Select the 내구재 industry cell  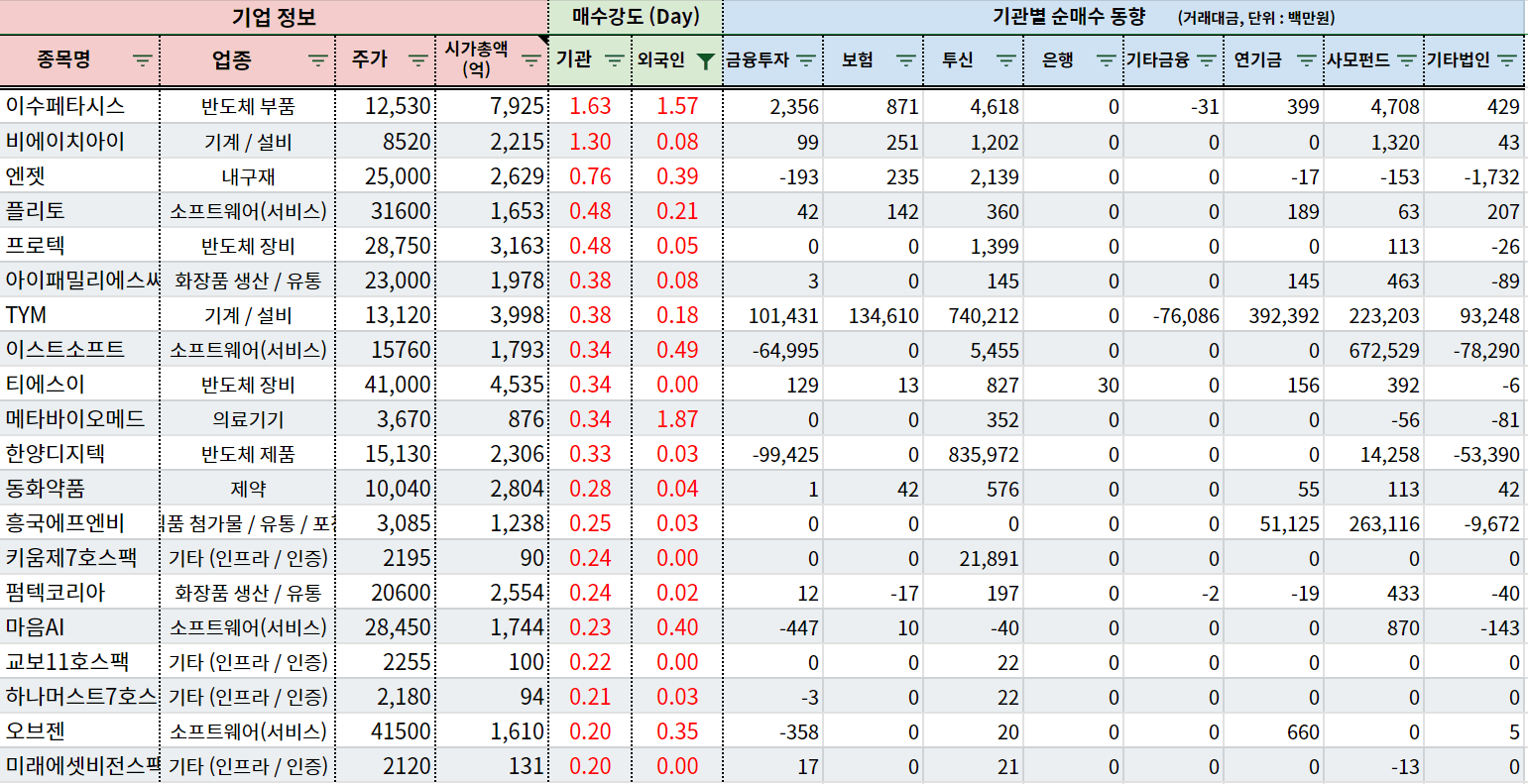(248, 175)
